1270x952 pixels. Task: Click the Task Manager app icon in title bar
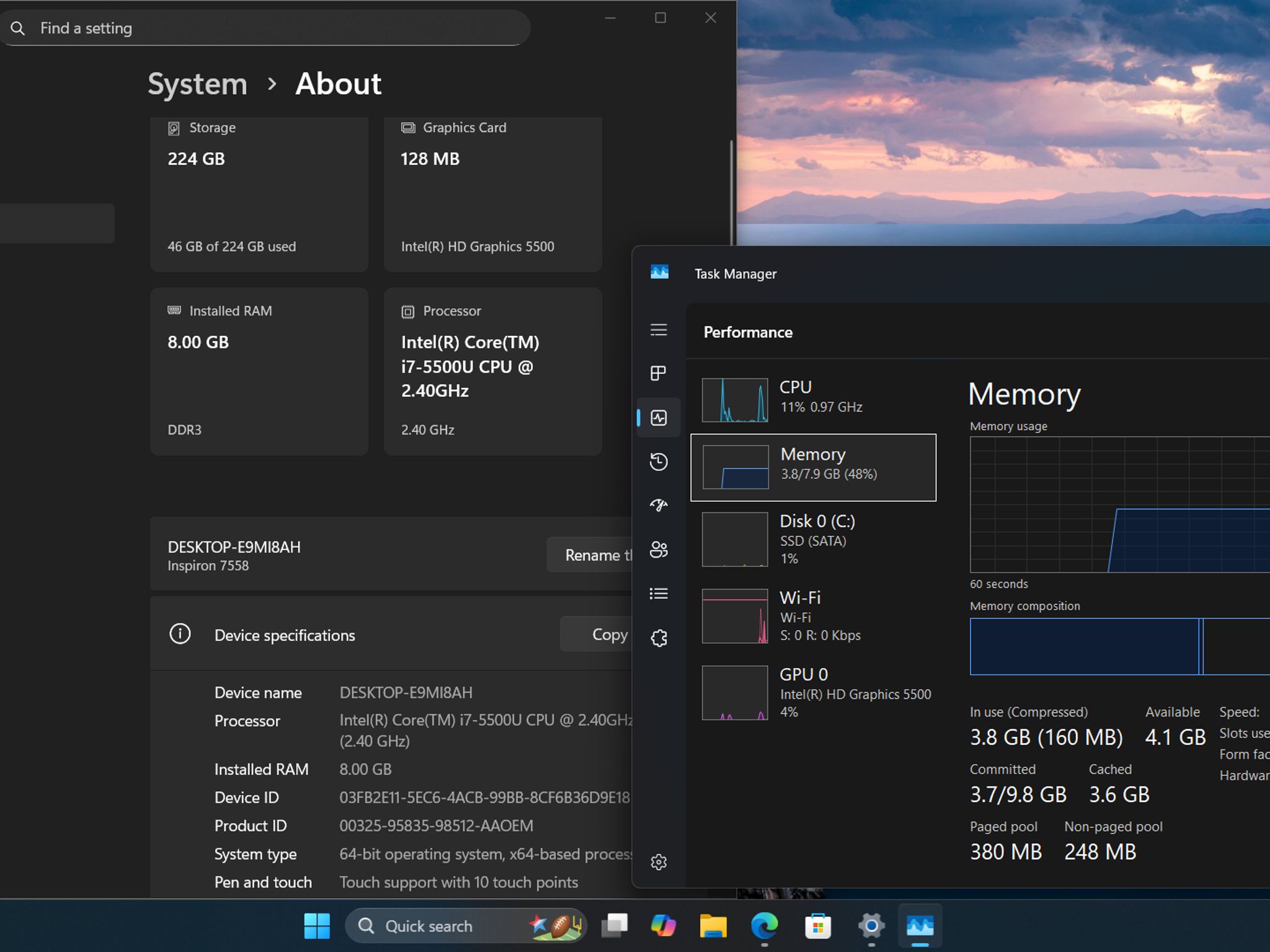coord(659,272)
